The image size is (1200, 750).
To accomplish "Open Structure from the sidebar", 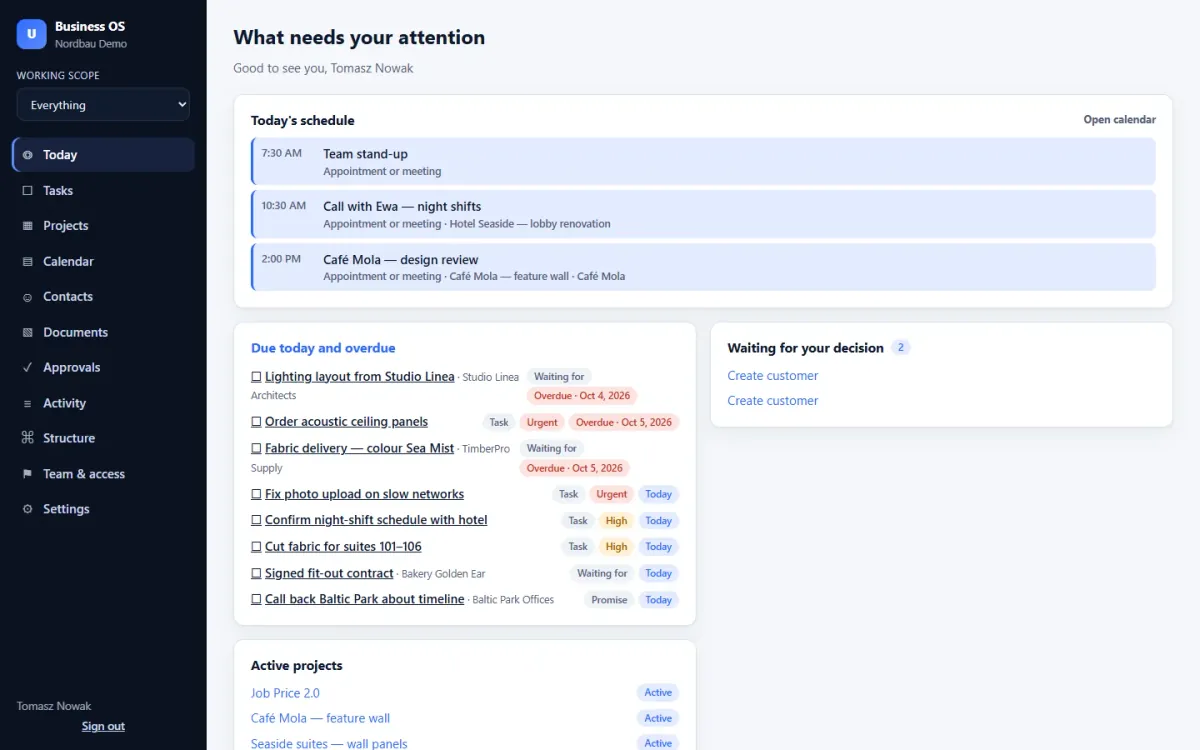I will point(103,438).
